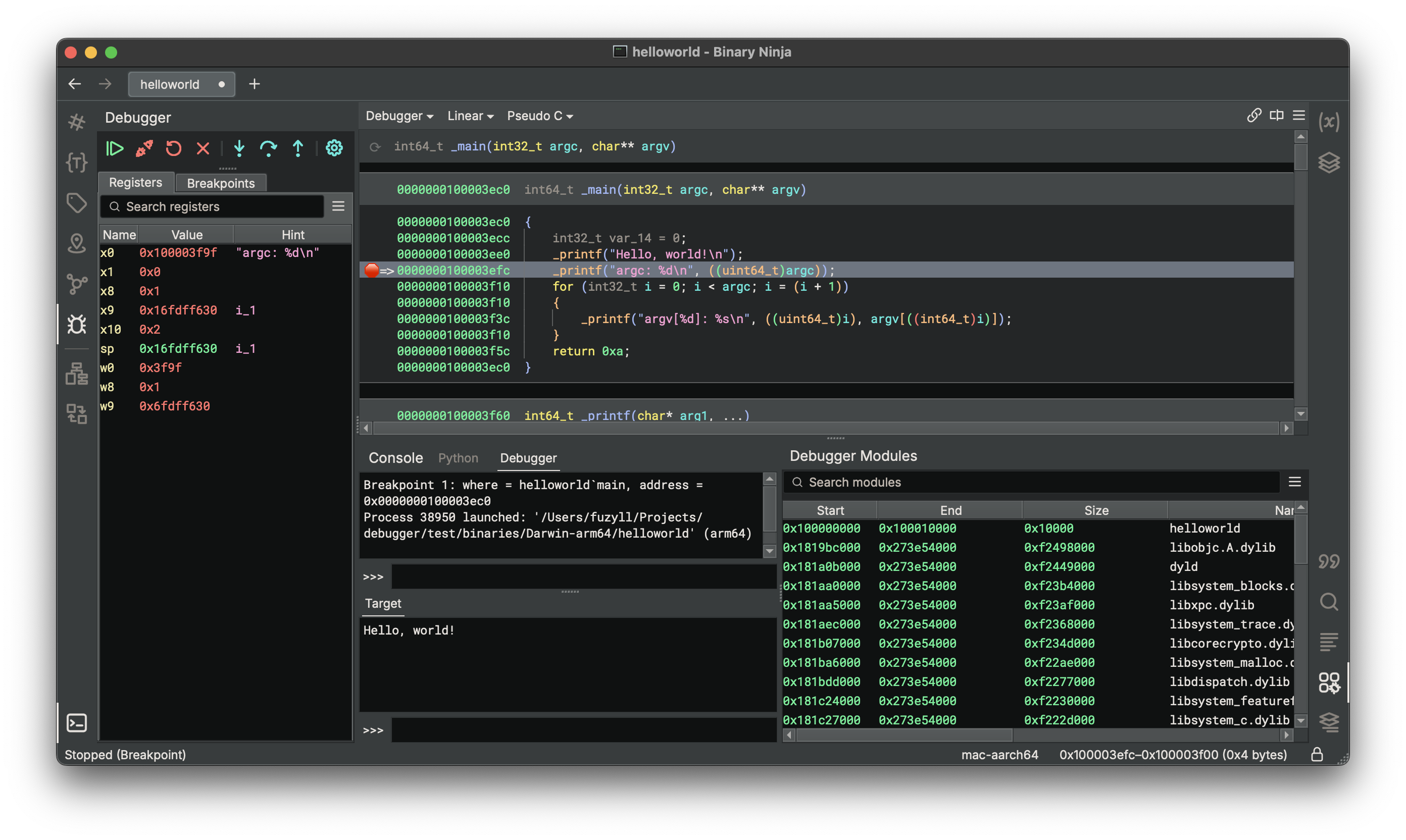Toggle split pane view icon
Viewport: 1406px width, 840px height.
pyautogui.click(x=1276, y=116)
